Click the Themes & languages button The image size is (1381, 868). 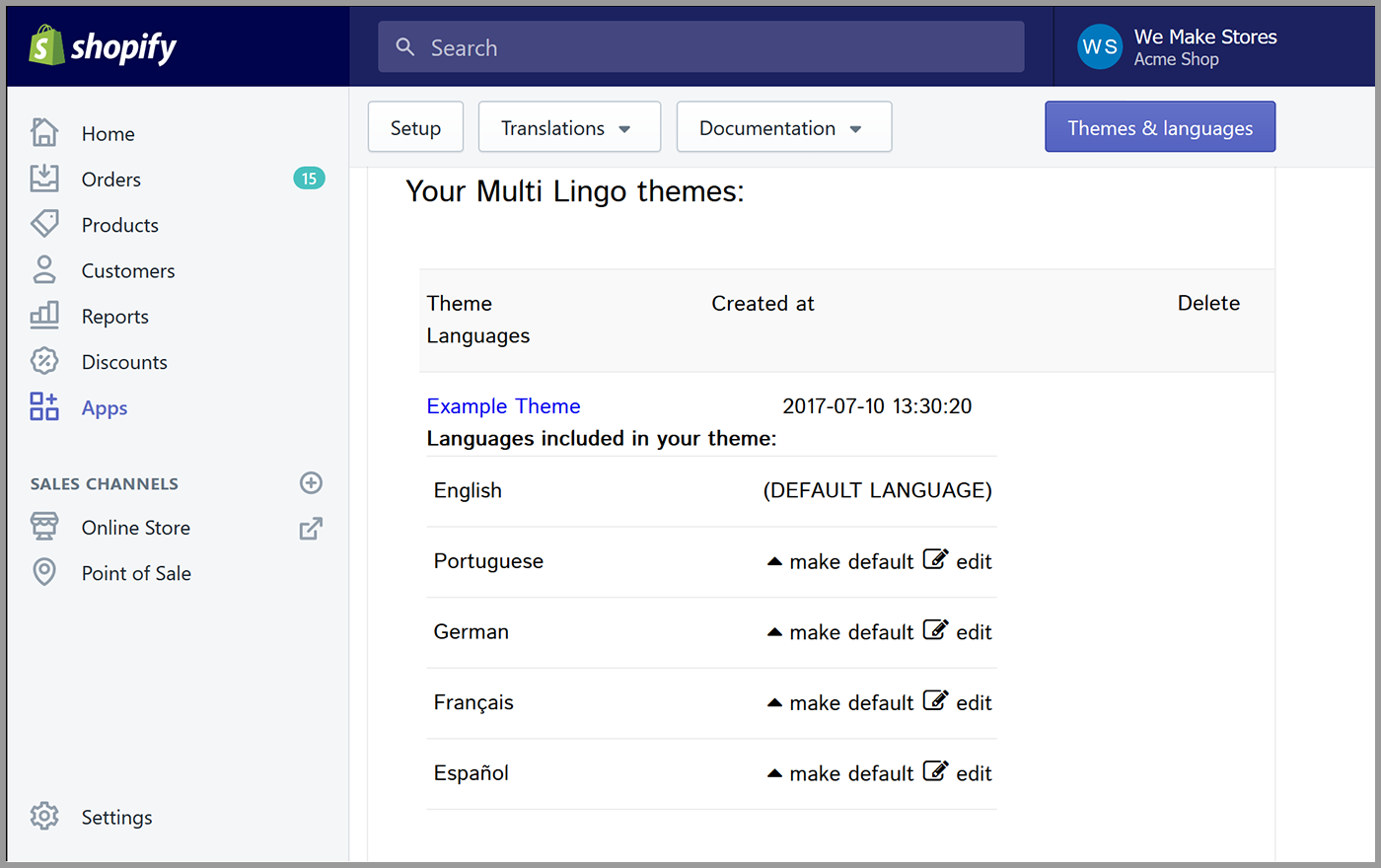(x=1160, y=127)
